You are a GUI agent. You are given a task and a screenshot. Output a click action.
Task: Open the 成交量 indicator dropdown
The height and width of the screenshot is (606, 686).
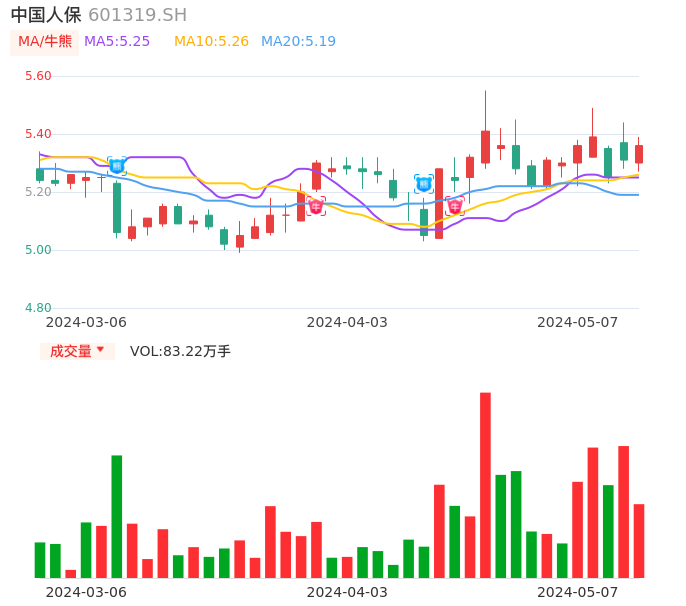[77, 351]
